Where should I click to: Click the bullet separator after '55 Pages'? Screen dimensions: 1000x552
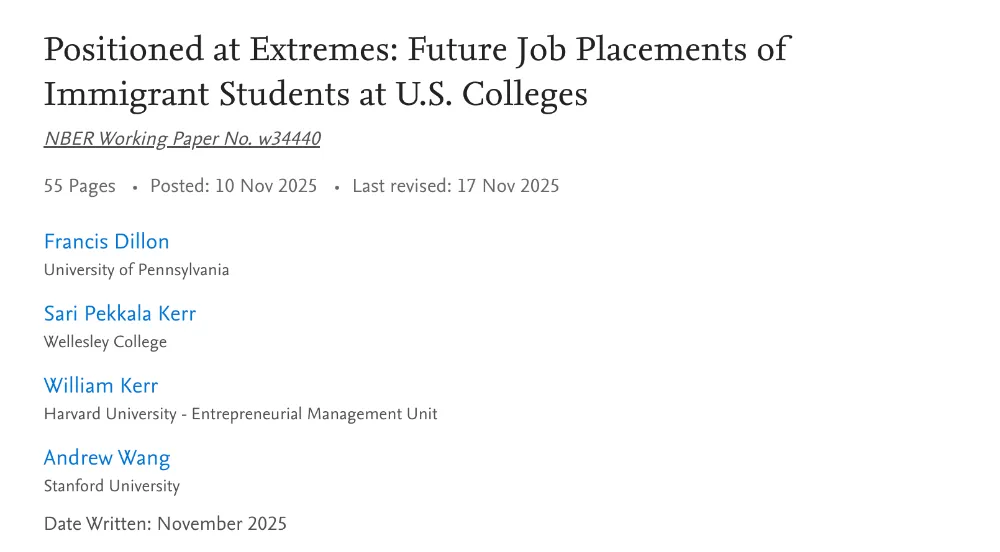[x=134, y=187]
